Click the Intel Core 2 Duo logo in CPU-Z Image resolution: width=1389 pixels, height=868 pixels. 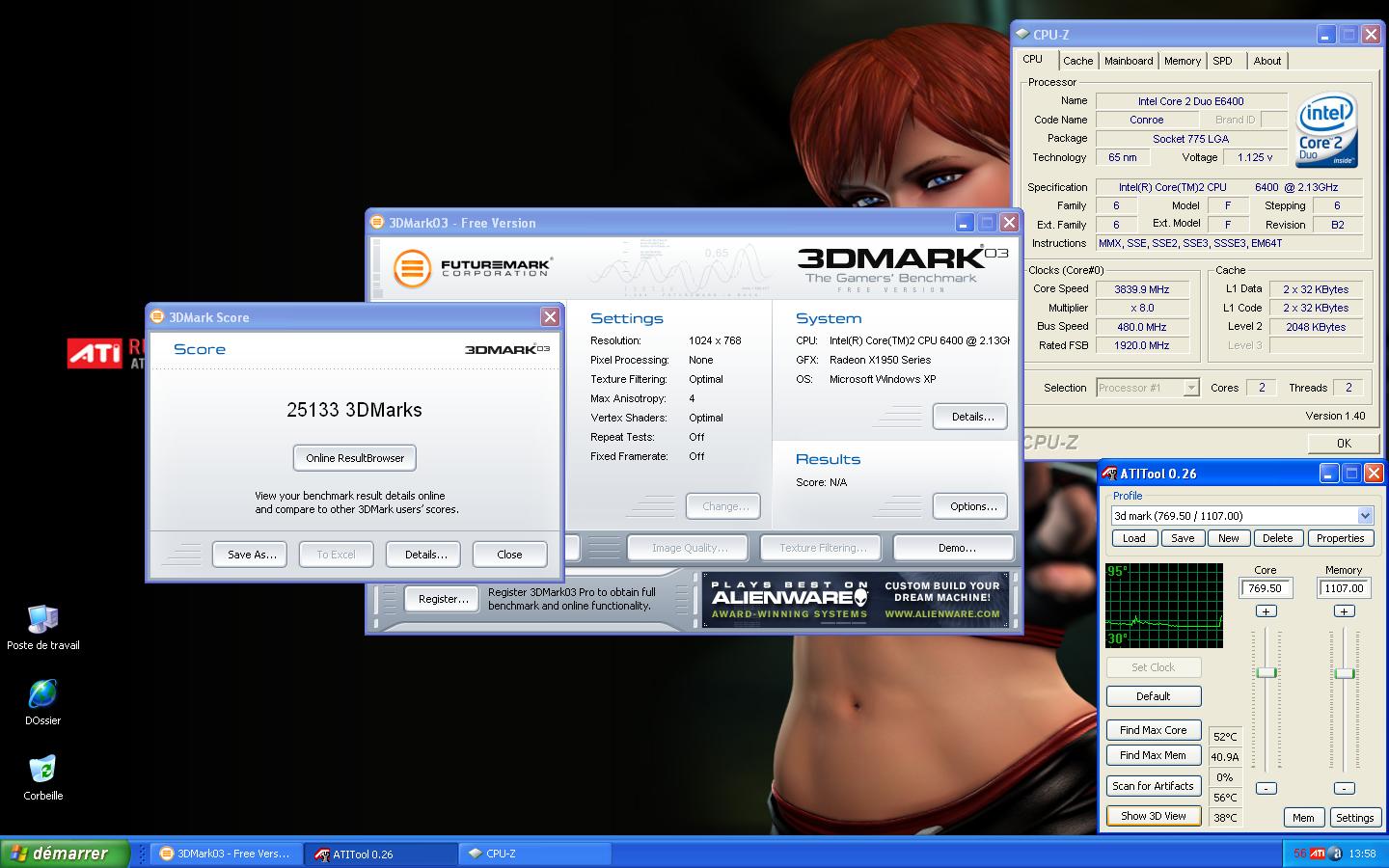pos(1326,129)
